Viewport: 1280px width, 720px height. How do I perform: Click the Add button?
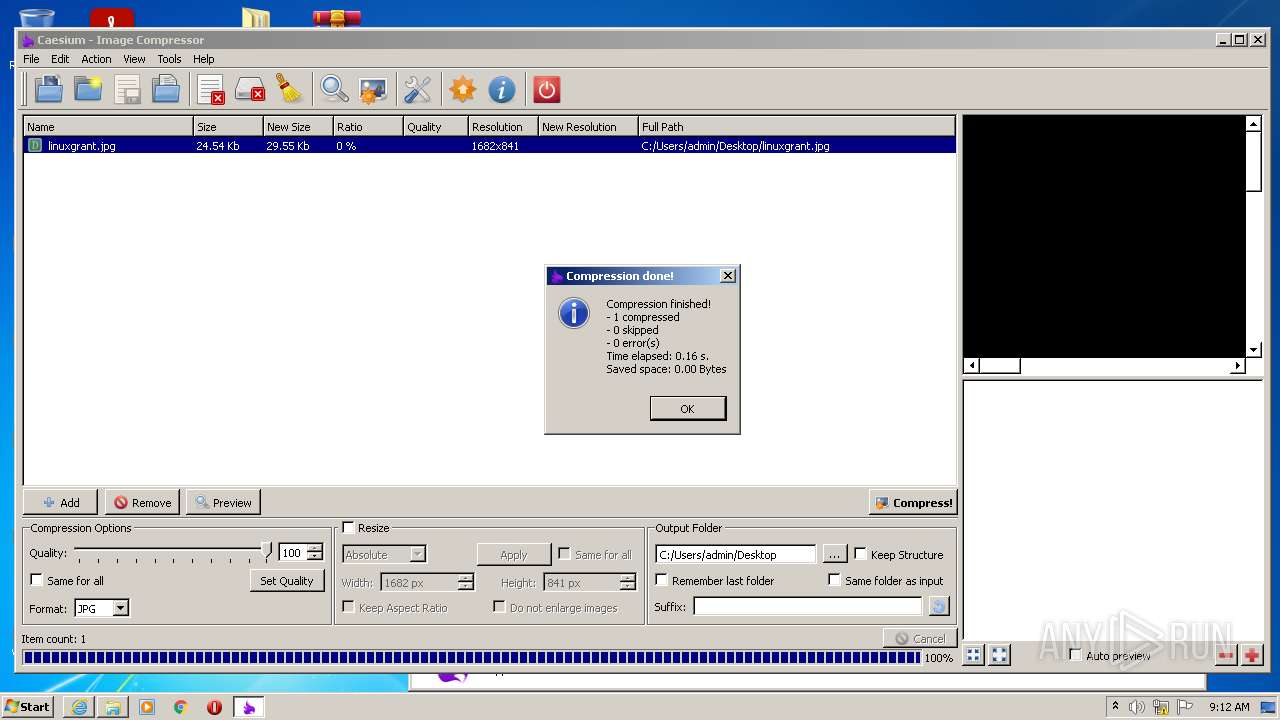click(60, 502)
